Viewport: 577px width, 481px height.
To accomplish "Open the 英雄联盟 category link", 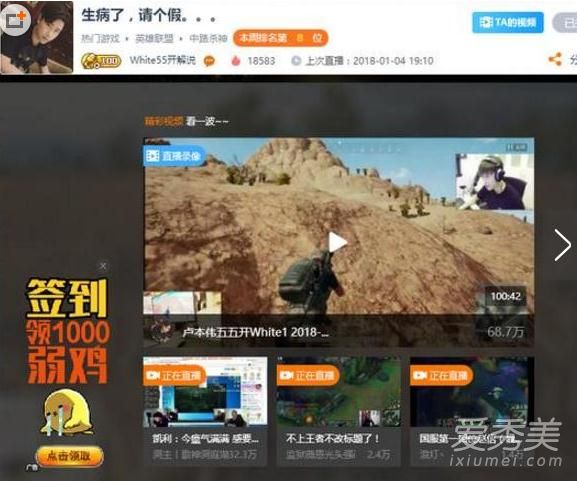I will (x=155, y=38).
